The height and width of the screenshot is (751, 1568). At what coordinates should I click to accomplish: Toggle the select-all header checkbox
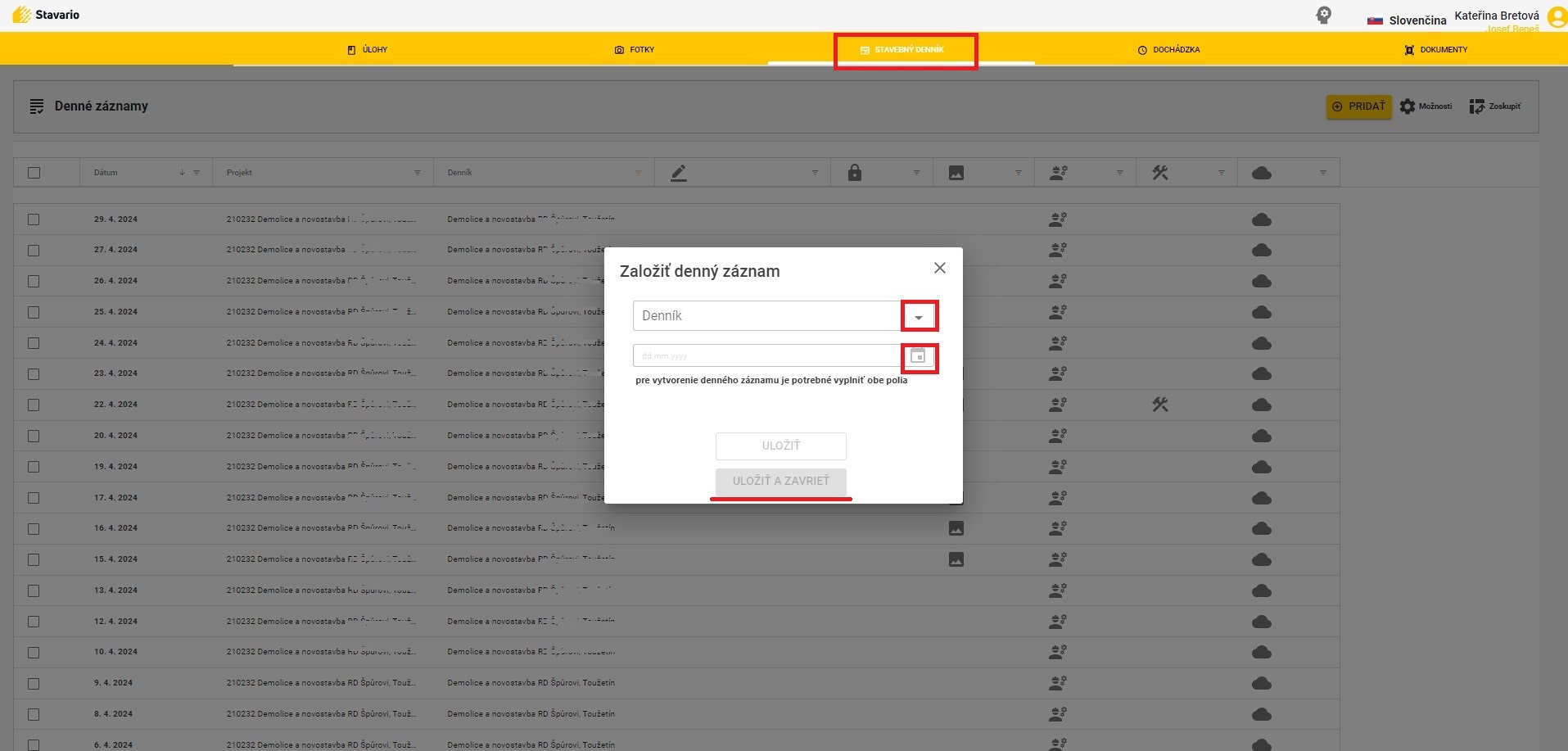coord(34,173)
